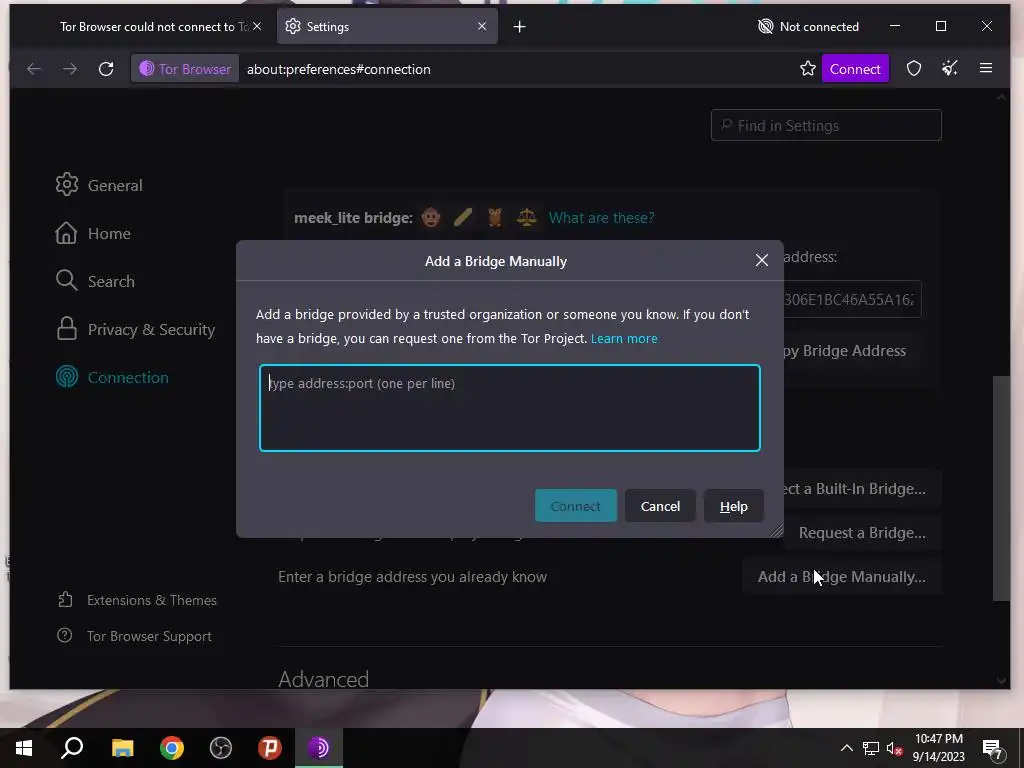Select the Connection settings category
This screenshot has width=1024, height=768.
[112, 377]
